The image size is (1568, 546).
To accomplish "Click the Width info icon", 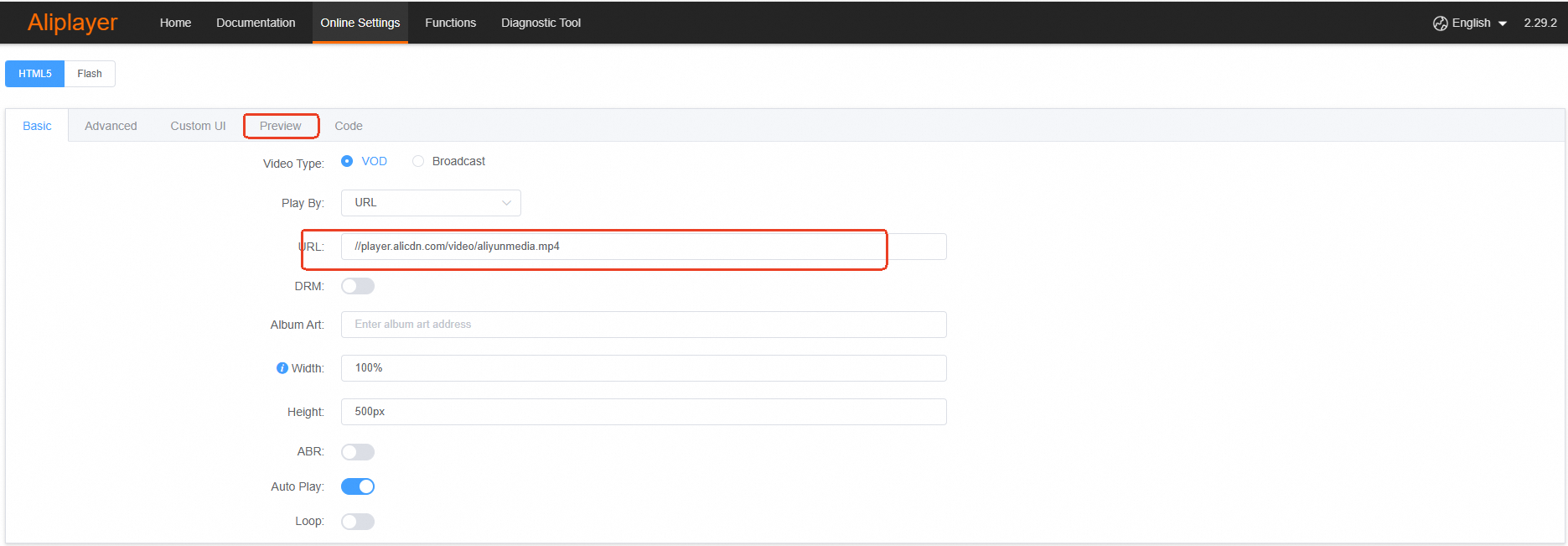I will [282, 368].
